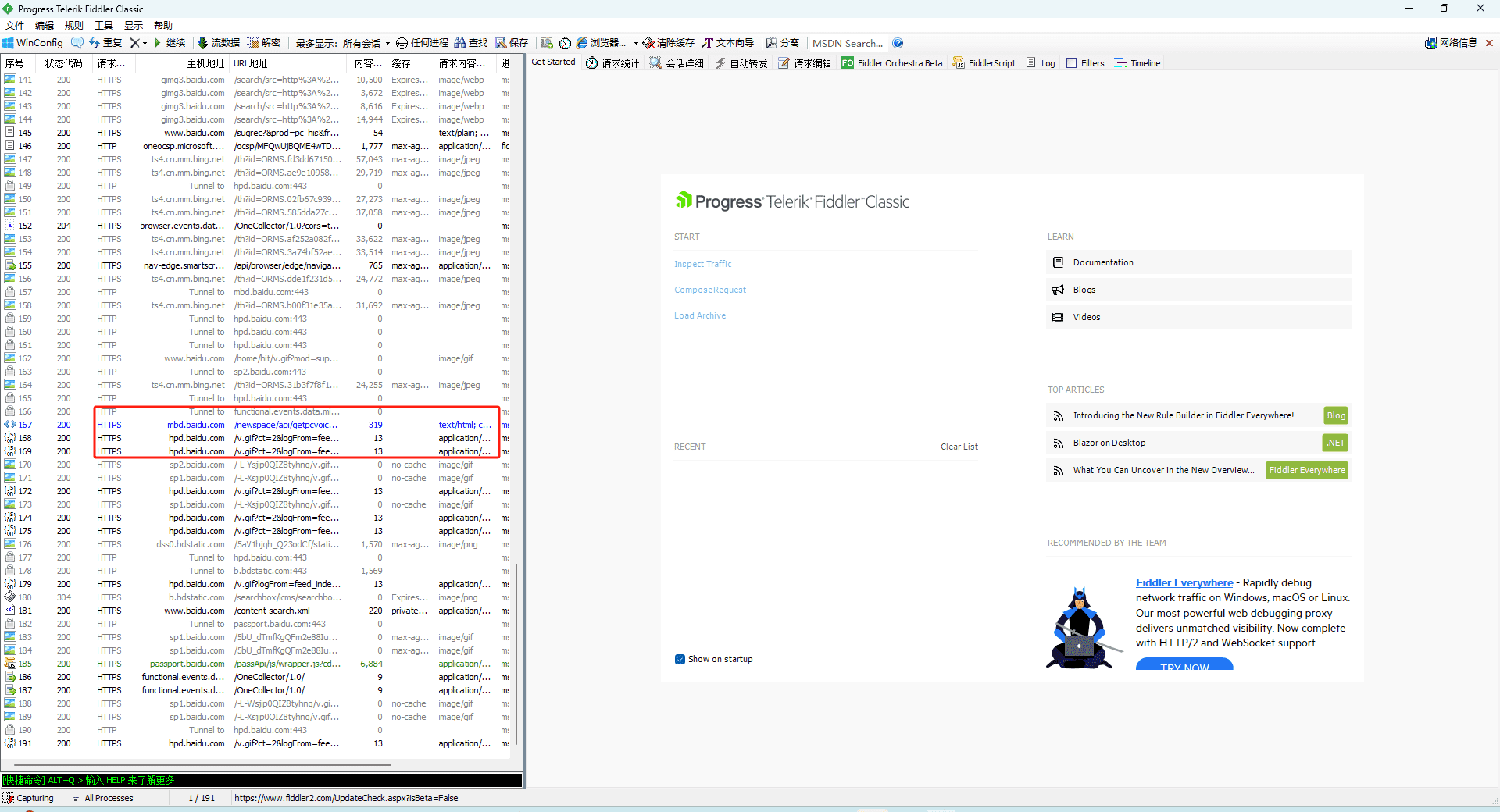
Task: Open the 规则 (Rules) menu
Action: point(74,25)
